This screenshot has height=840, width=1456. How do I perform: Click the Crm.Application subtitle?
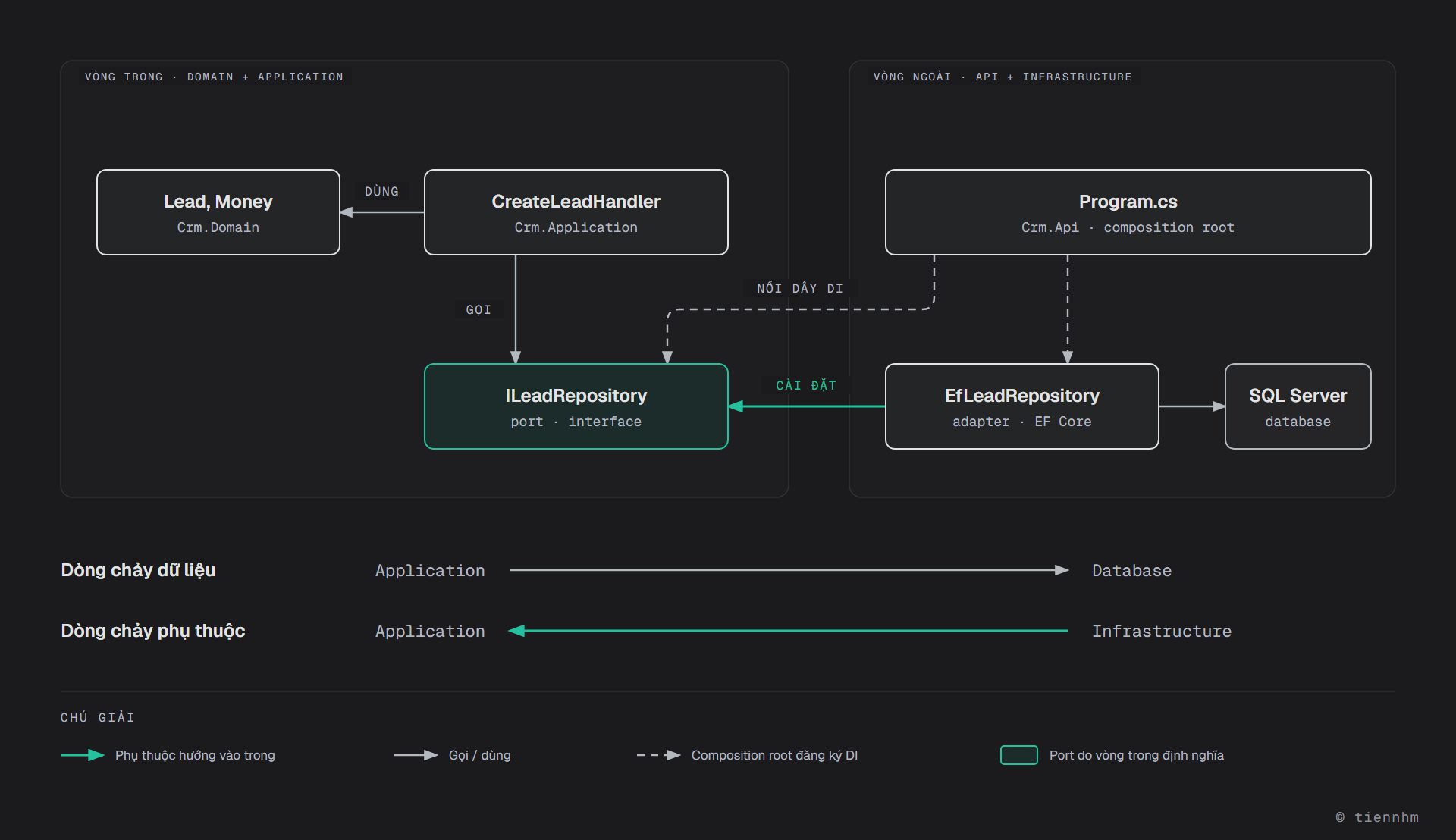click(576, 227)
